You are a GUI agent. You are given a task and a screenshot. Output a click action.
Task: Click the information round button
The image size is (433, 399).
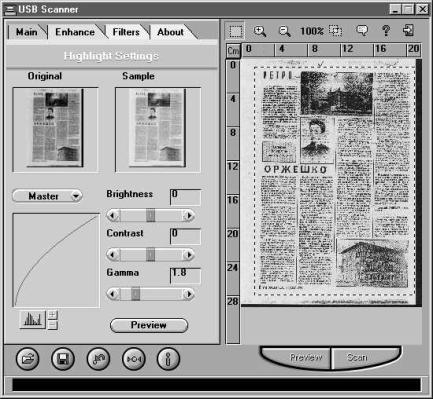coord(168,359)
